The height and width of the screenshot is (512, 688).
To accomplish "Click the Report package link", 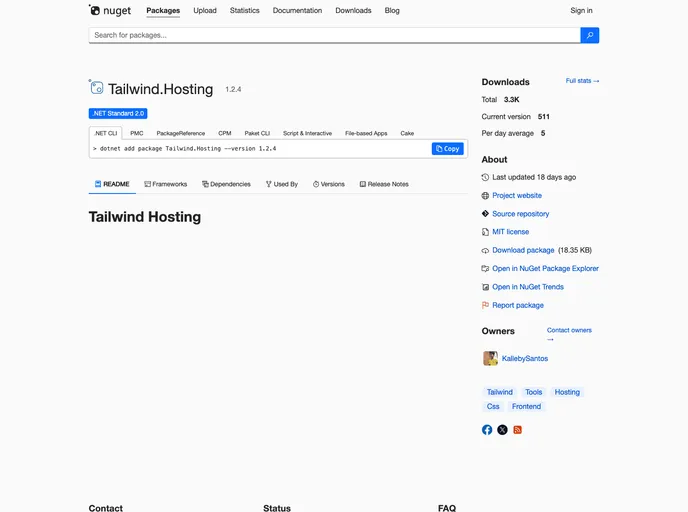I will coord(518,305).
